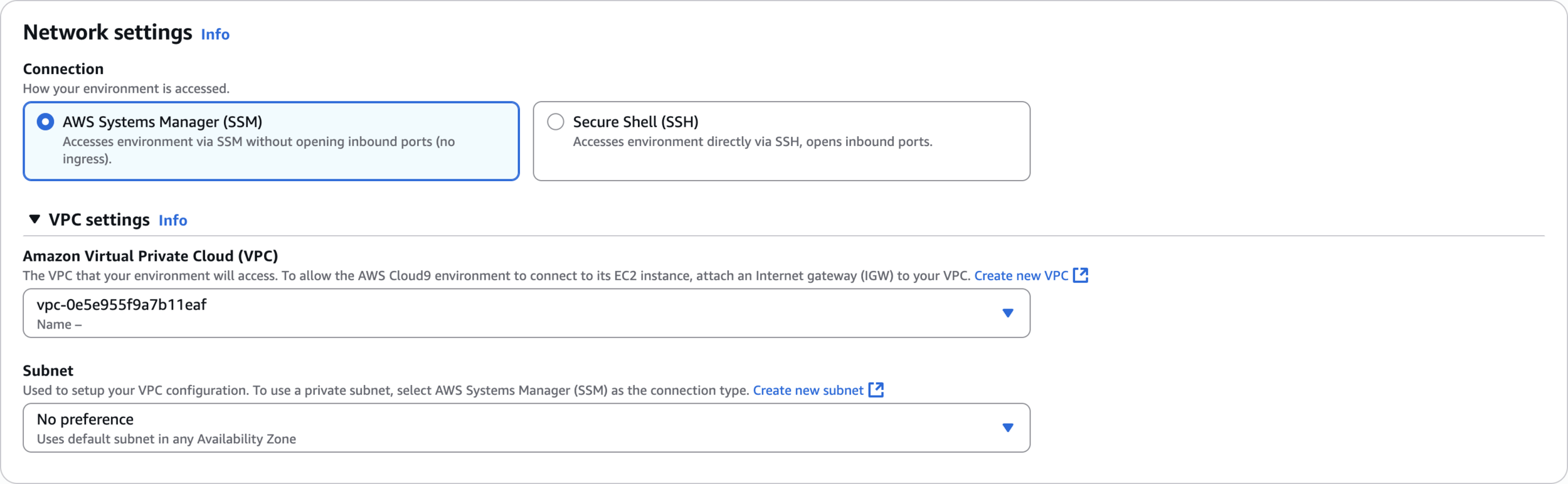This screenshot has width=1568, height=484.
Task: Click the Subnet dropdown arrow
Action: pyautogui.click(x=1007, y=428)
